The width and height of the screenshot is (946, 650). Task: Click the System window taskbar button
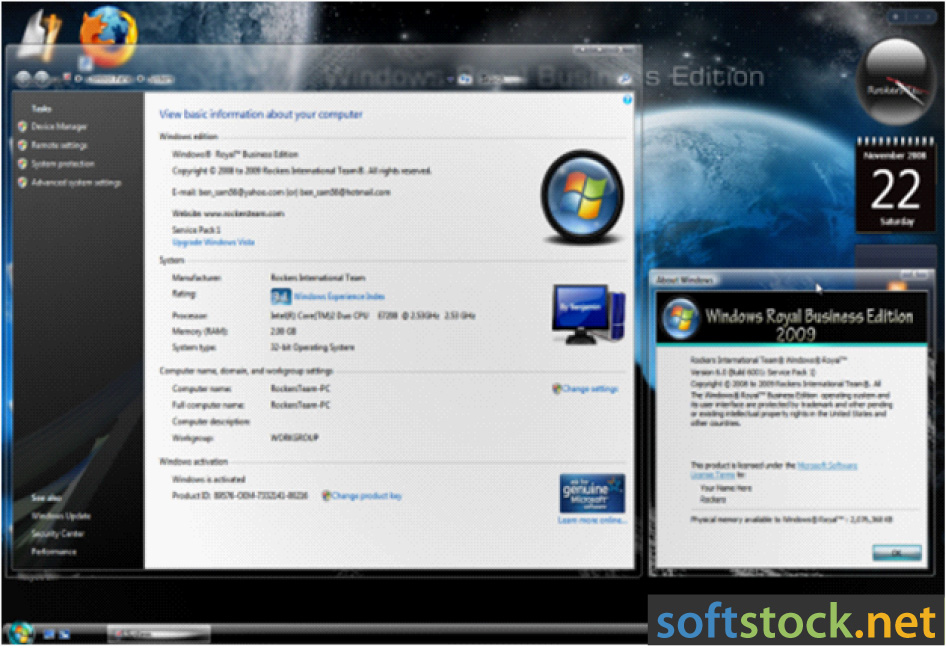click(159, 634)
